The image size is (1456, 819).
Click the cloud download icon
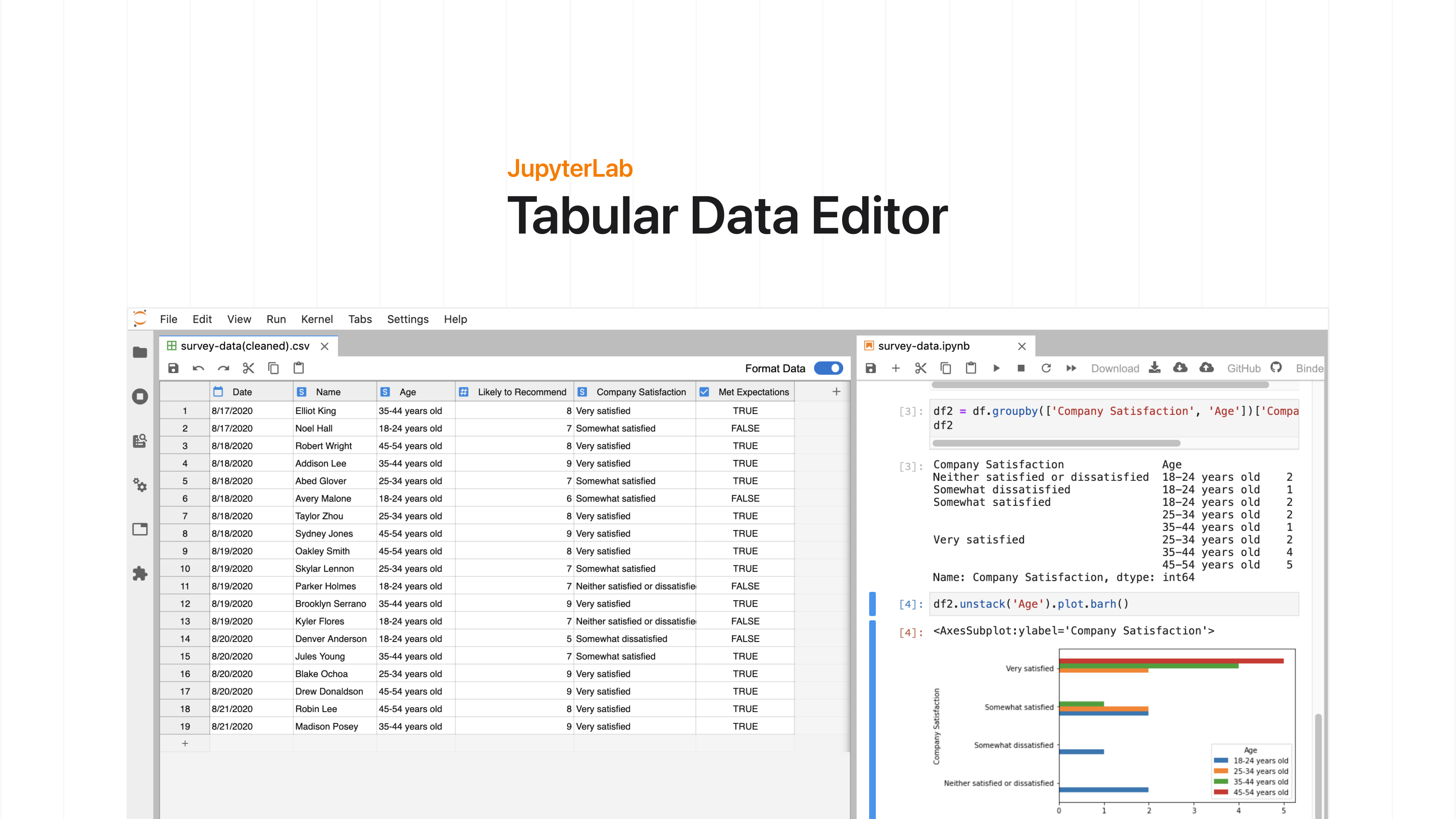click(x=1180, y=368)
